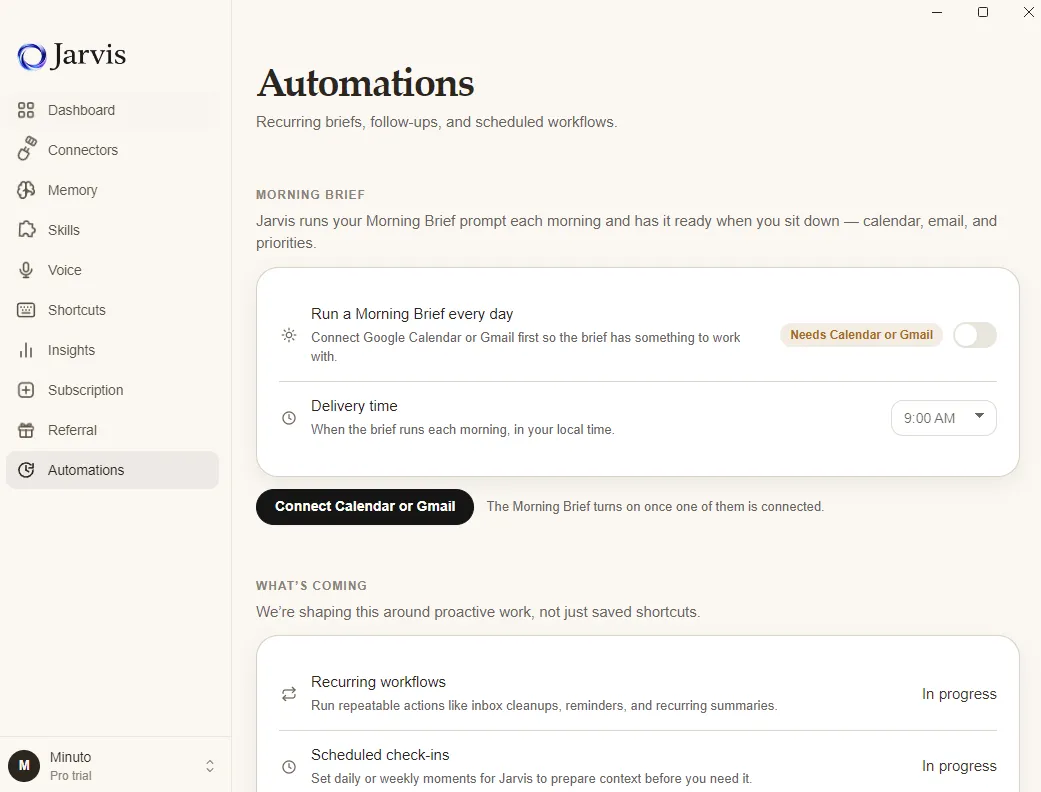Click the Needs Calendar or Gmail badge
Viewport: 1041px width, 792px height.
[x=861, y=335]
